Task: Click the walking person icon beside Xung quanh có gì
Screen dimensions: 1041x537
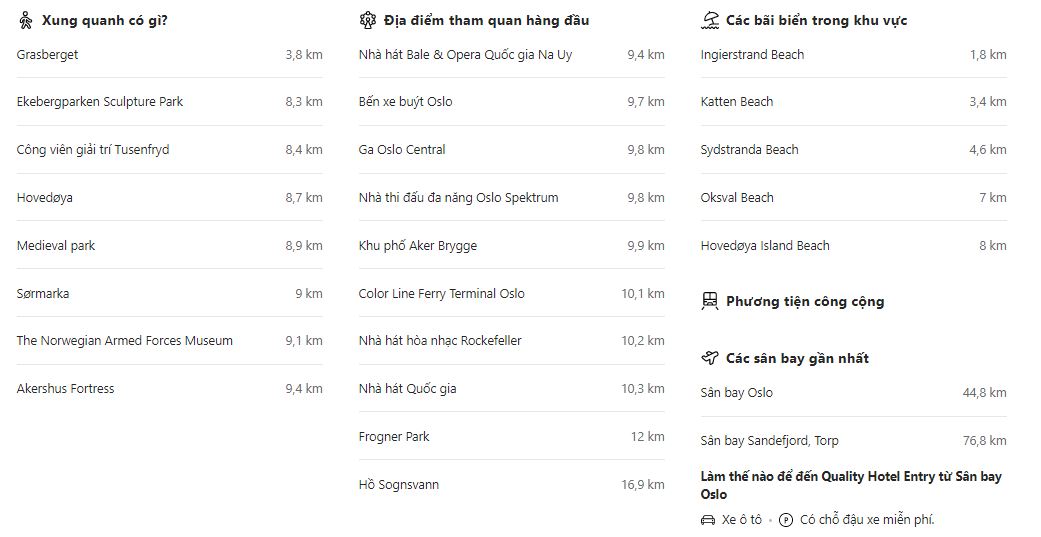Action: click(25, 21)
